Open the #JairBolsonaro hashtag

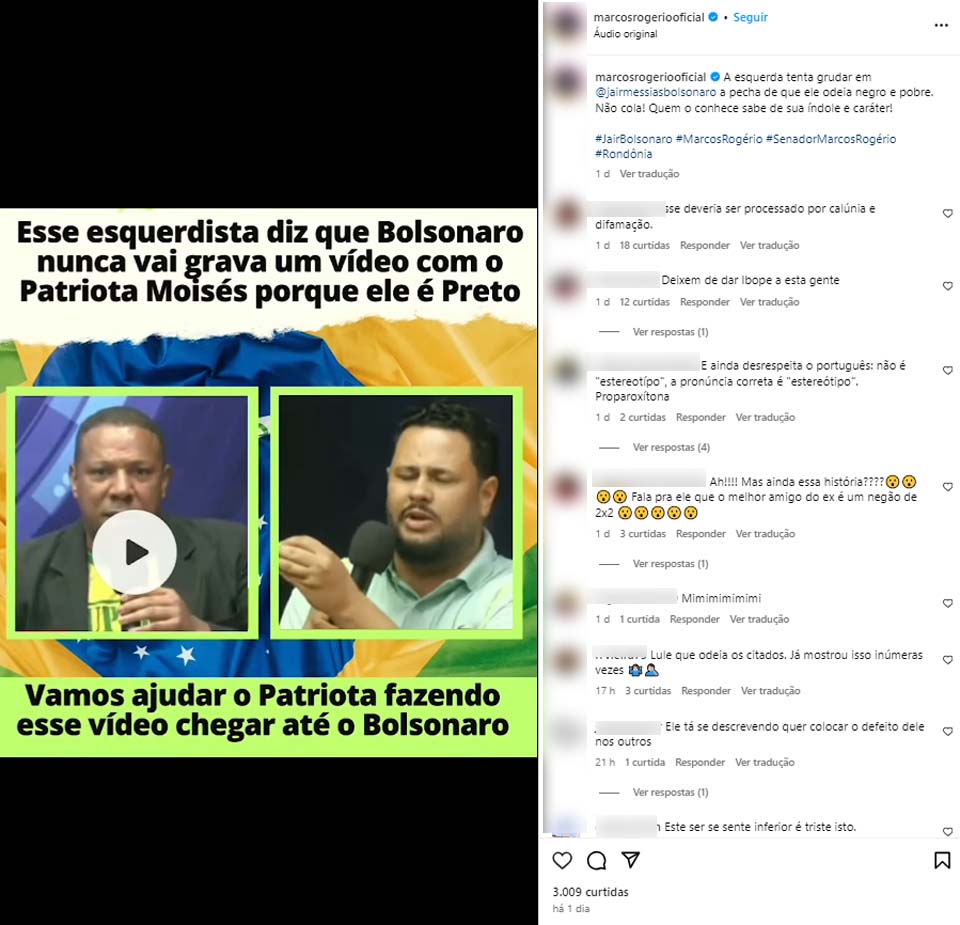click(x=634, y=139)
